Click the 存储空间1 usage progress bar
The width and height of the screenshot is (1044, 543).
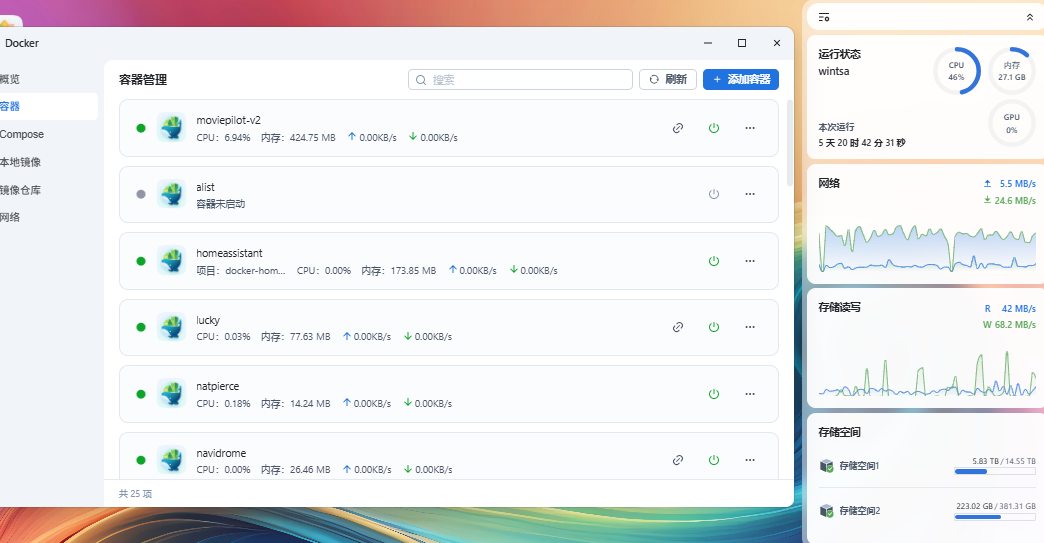[995, 472]
